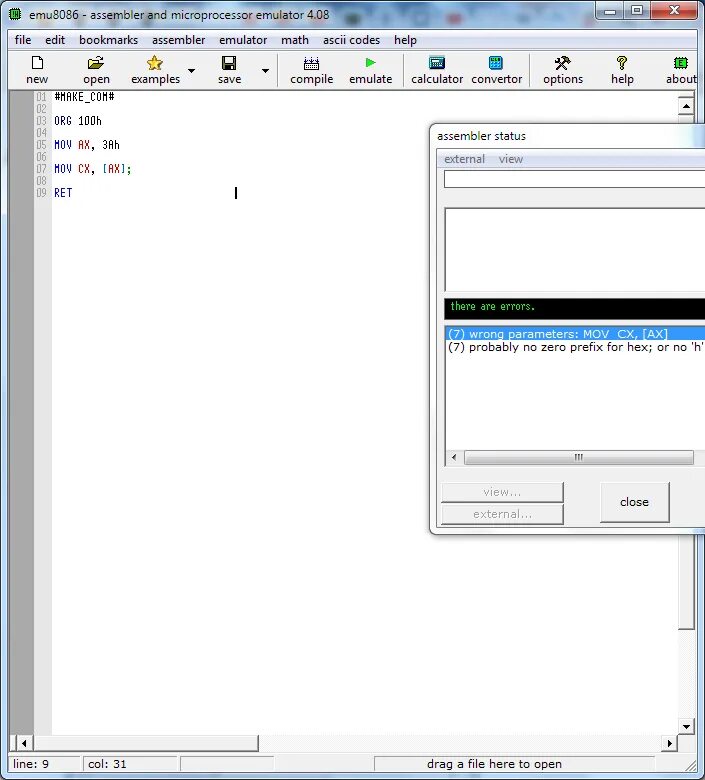Click the editor vertical scrollbar thumb

click(x=686, y=372)
